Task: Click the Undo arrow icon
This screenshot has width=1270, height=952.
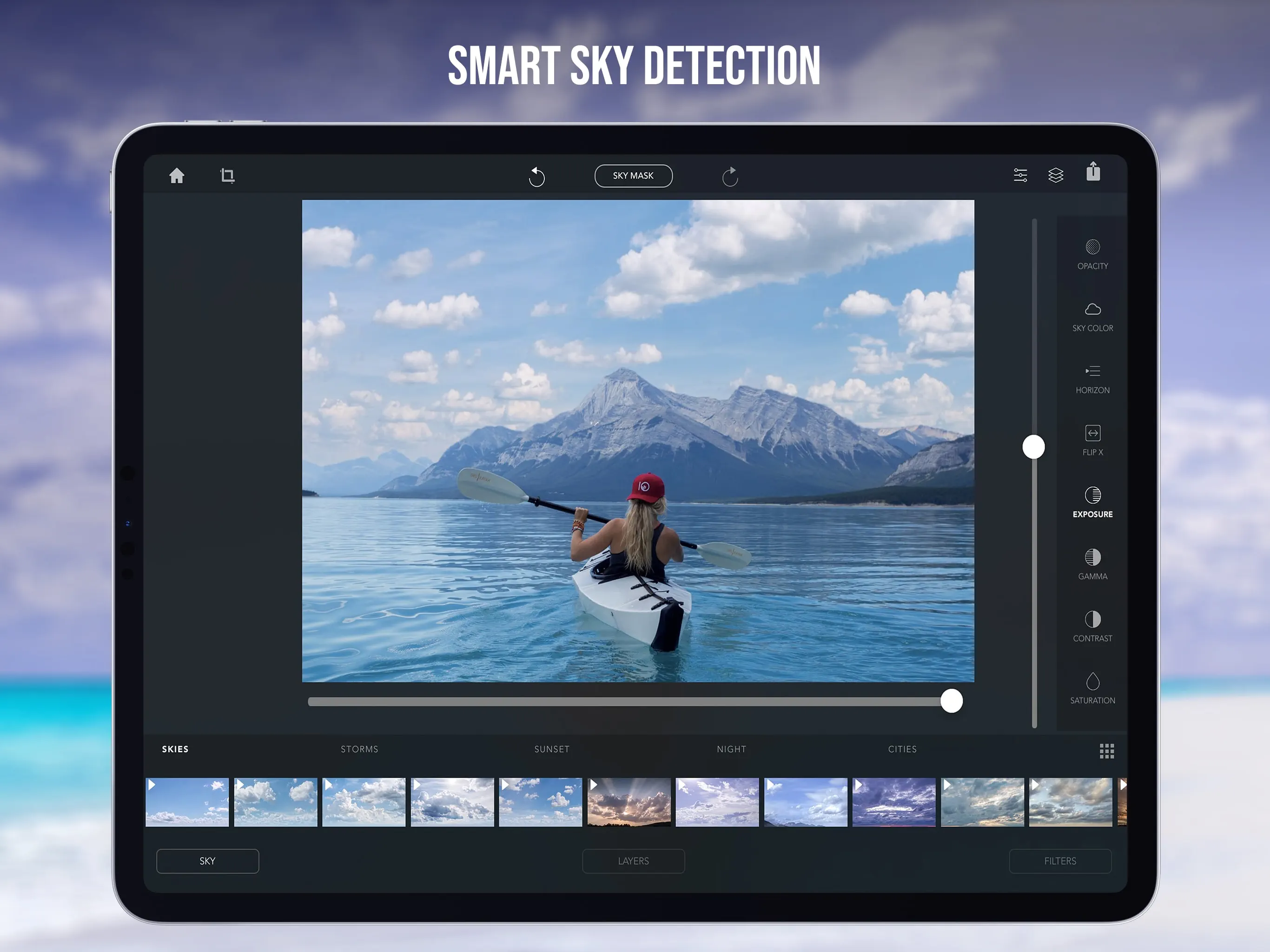Action: pos(536,176)
